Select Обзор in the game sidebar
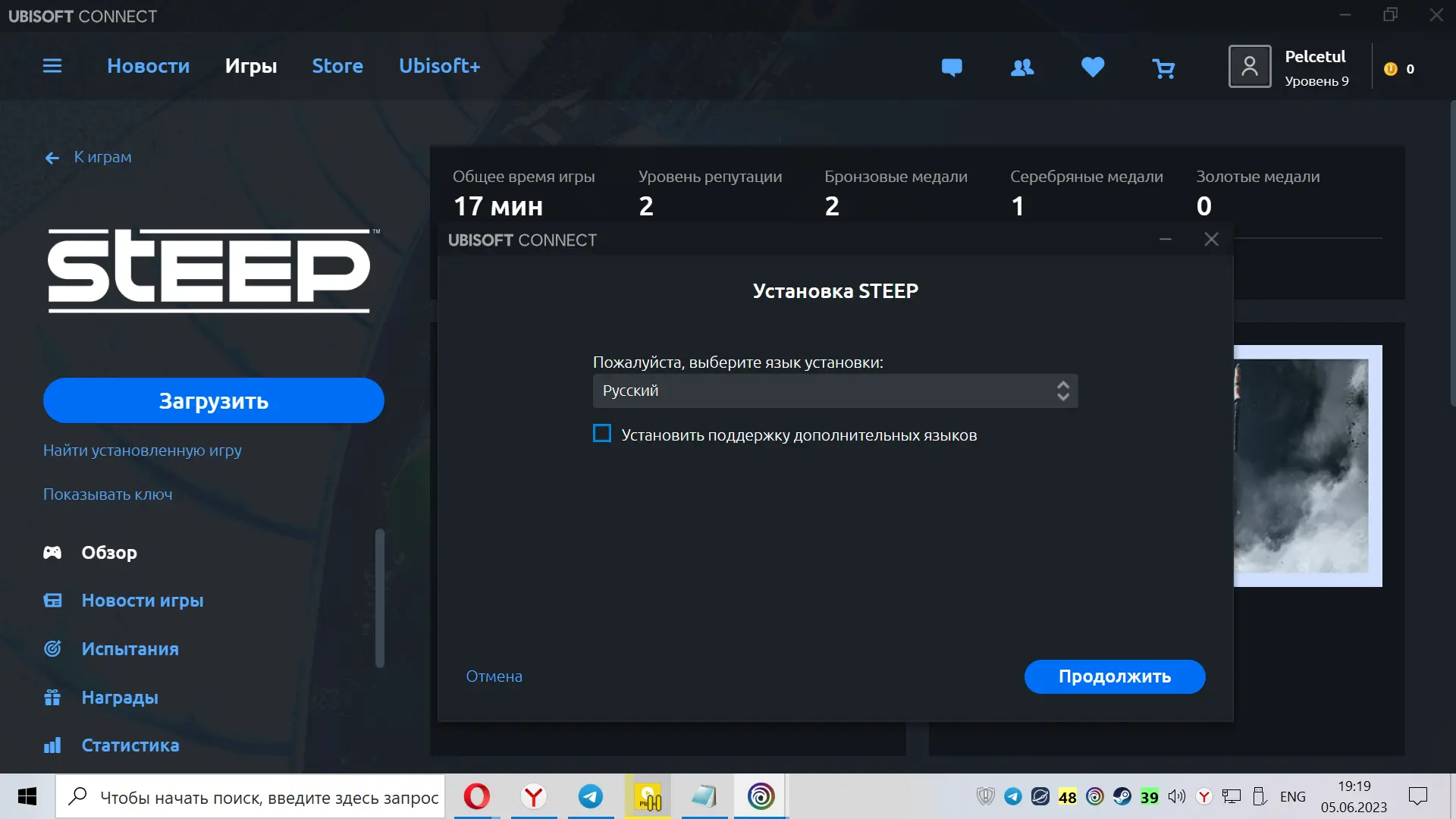1456x819 pixels. click(x=109, y=552)
